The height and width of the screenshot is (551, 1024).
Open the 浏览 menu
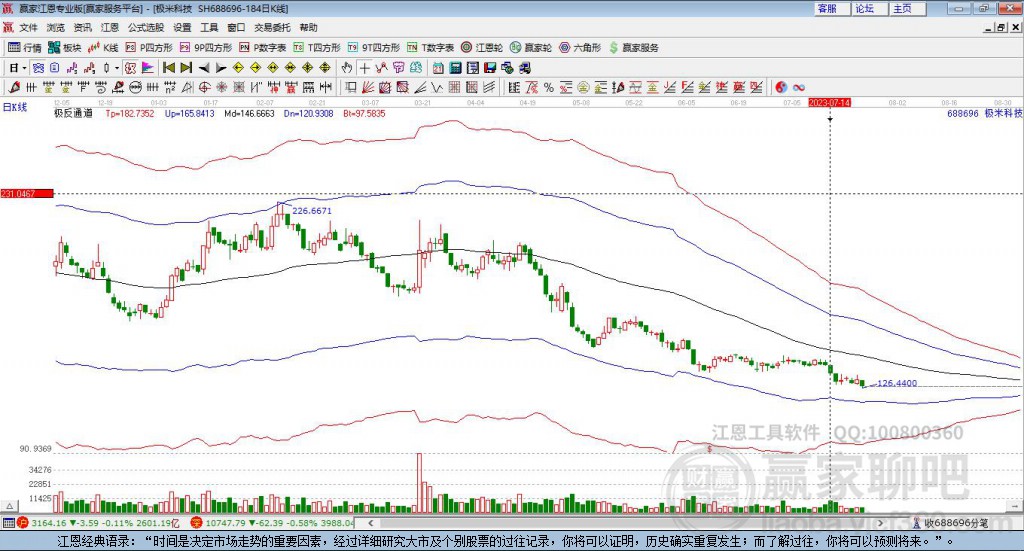(x=56, y=27)
